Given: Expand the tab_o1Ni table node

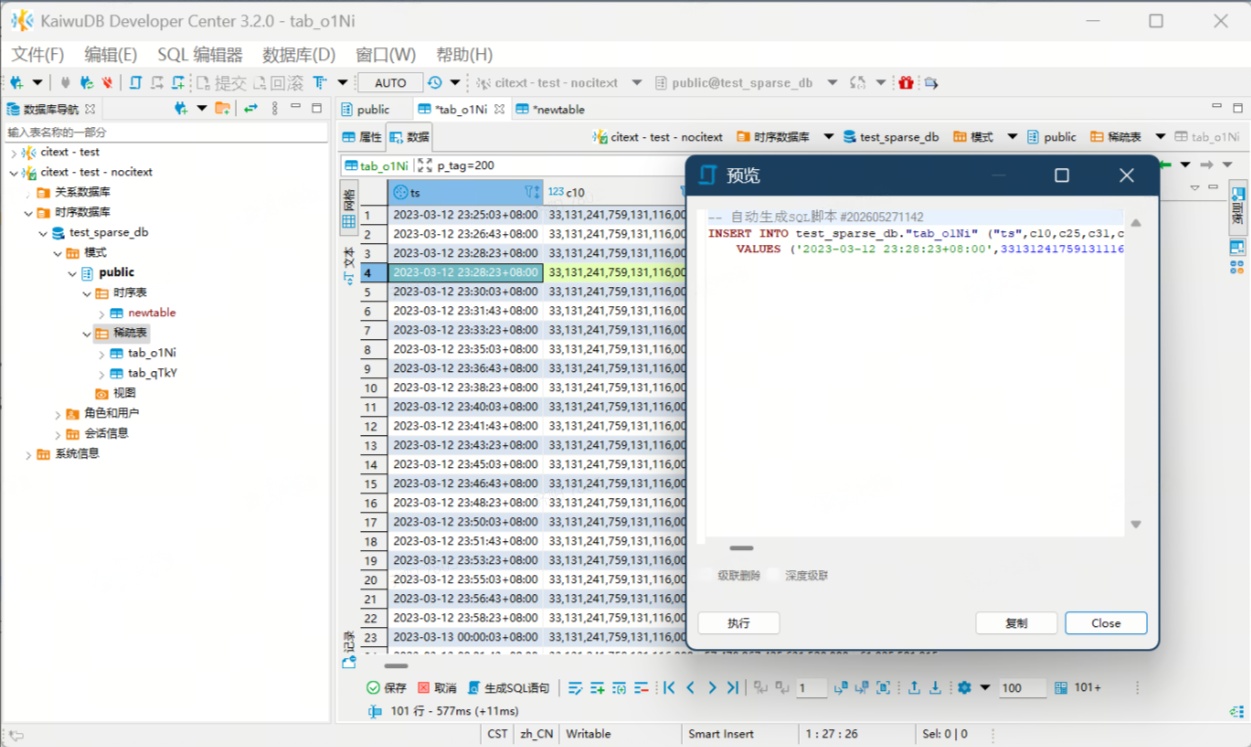Looking at the screenshot, I should pos(101,353).
